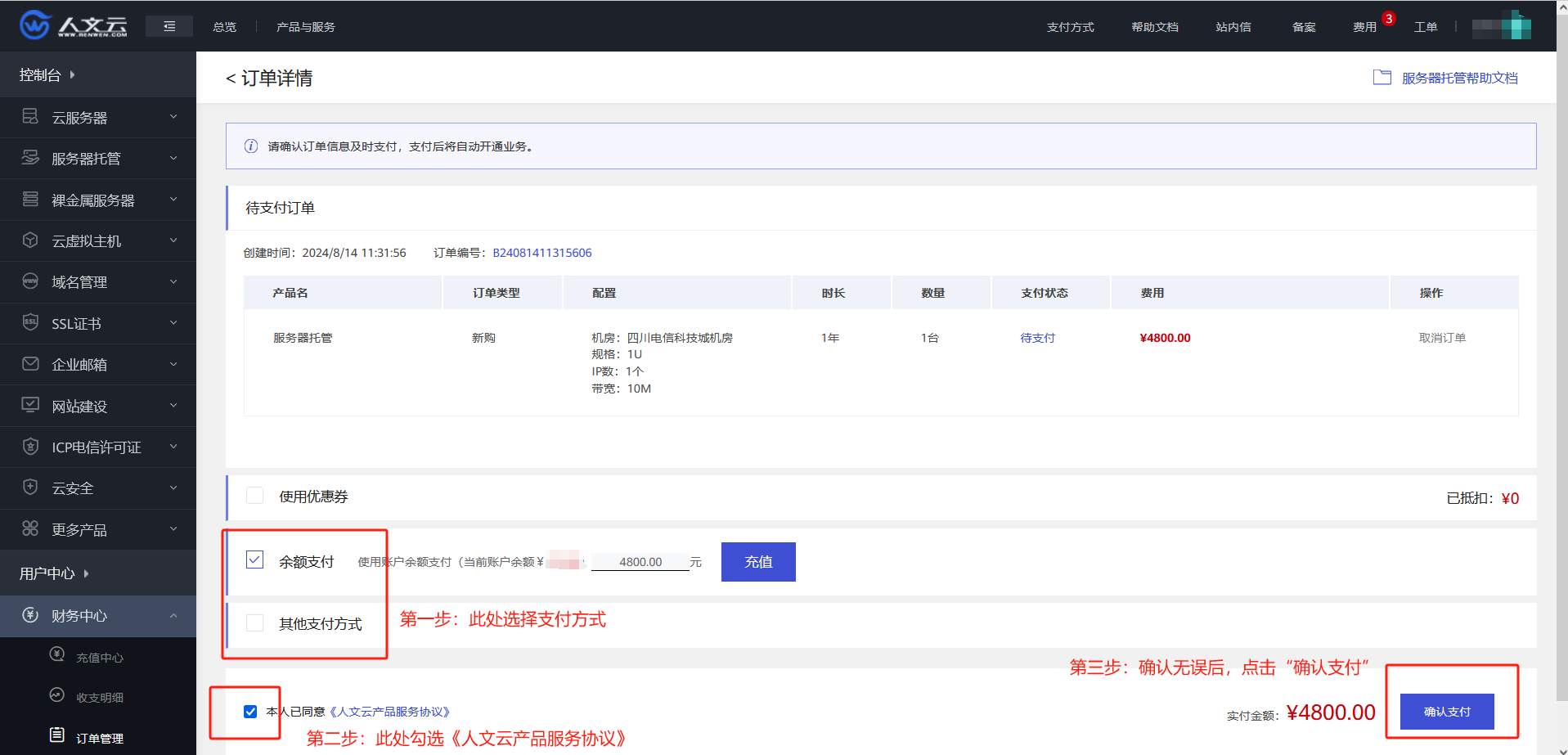Screen dimensions: 1568x755
Task: Click the 企业邮箱 envelope icon
Action: [30, 363]
